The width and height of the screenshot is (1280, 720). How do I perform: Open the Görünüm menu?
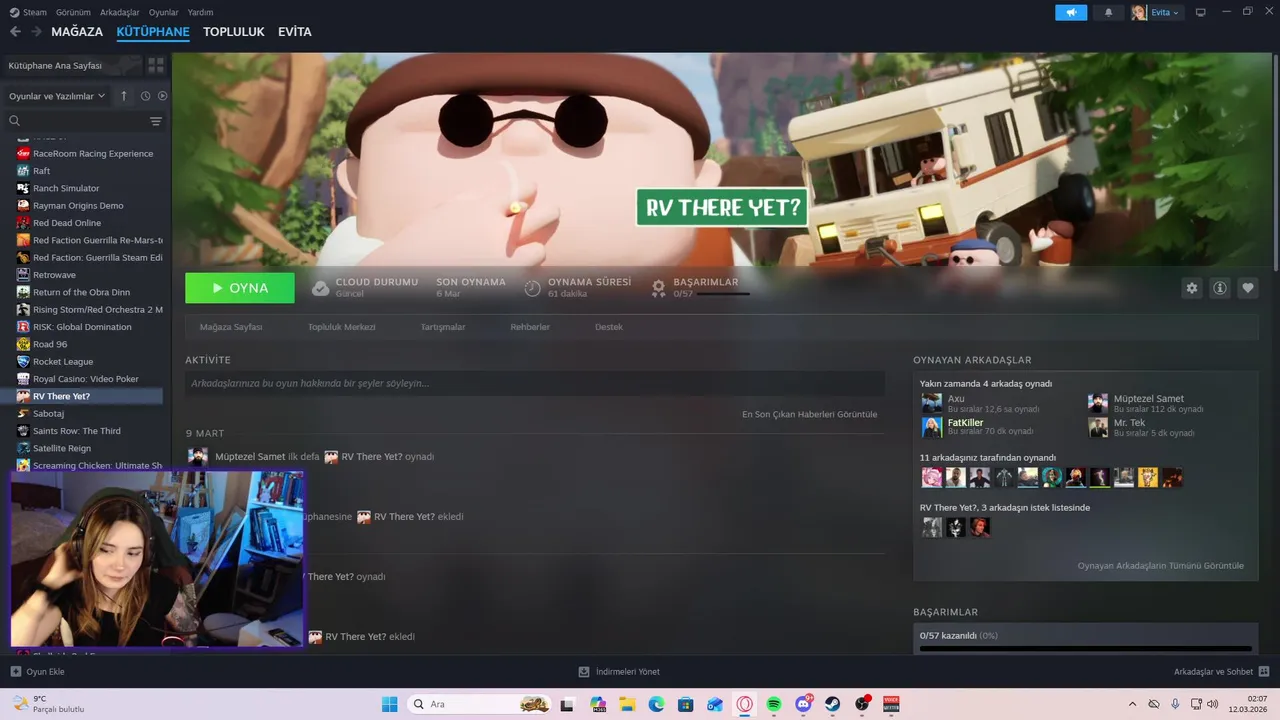[73, 12]
